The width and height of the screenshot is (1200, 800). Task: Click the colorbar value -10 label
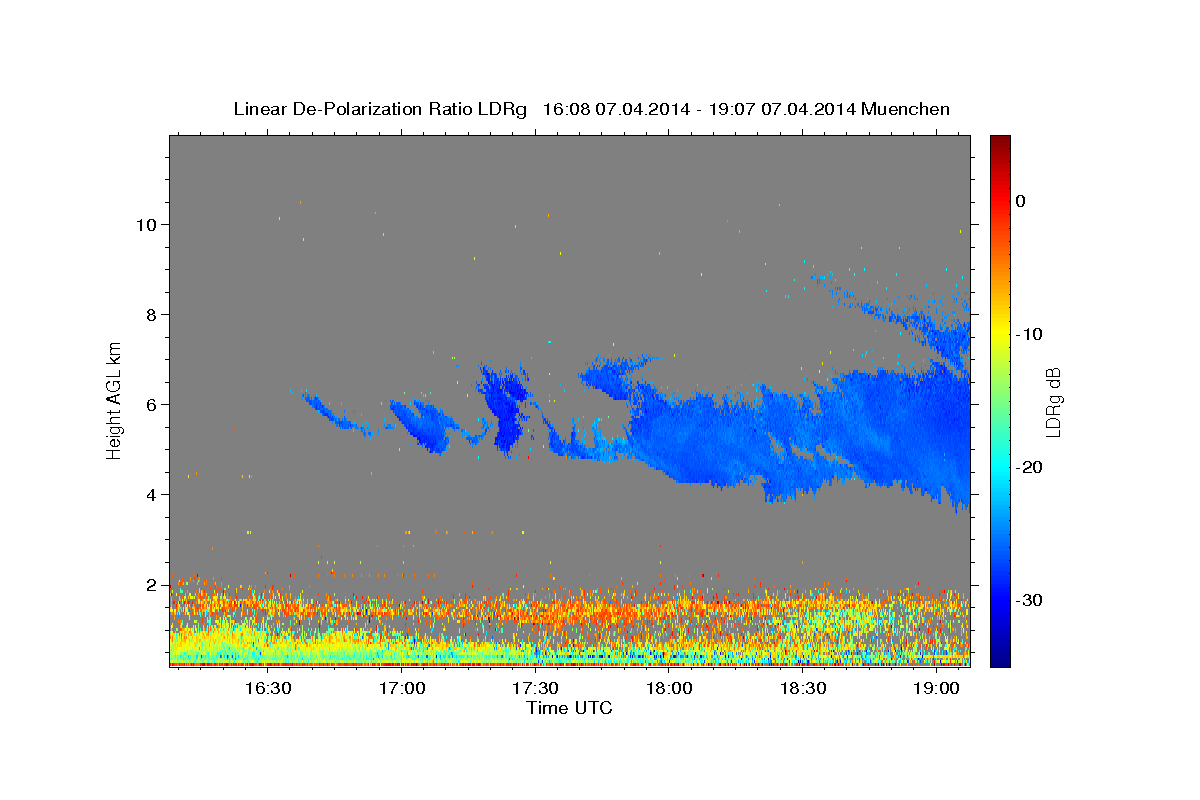[x=1029, y=334]
